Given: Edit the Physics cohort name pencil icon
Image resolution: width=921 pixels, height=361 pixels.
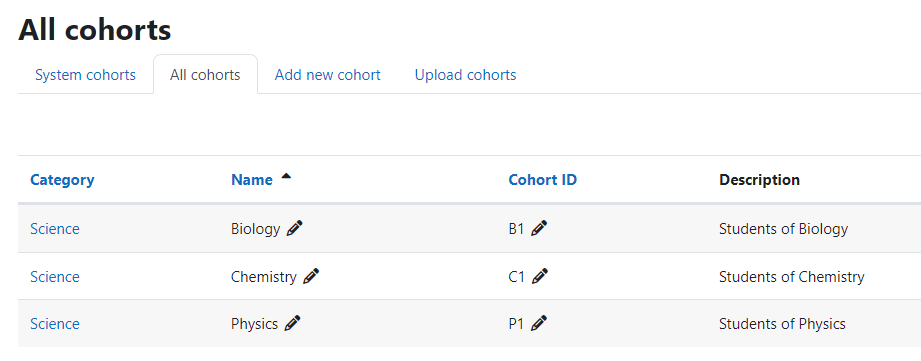Looking at the screenshot, I should click(x=293, y=323).
